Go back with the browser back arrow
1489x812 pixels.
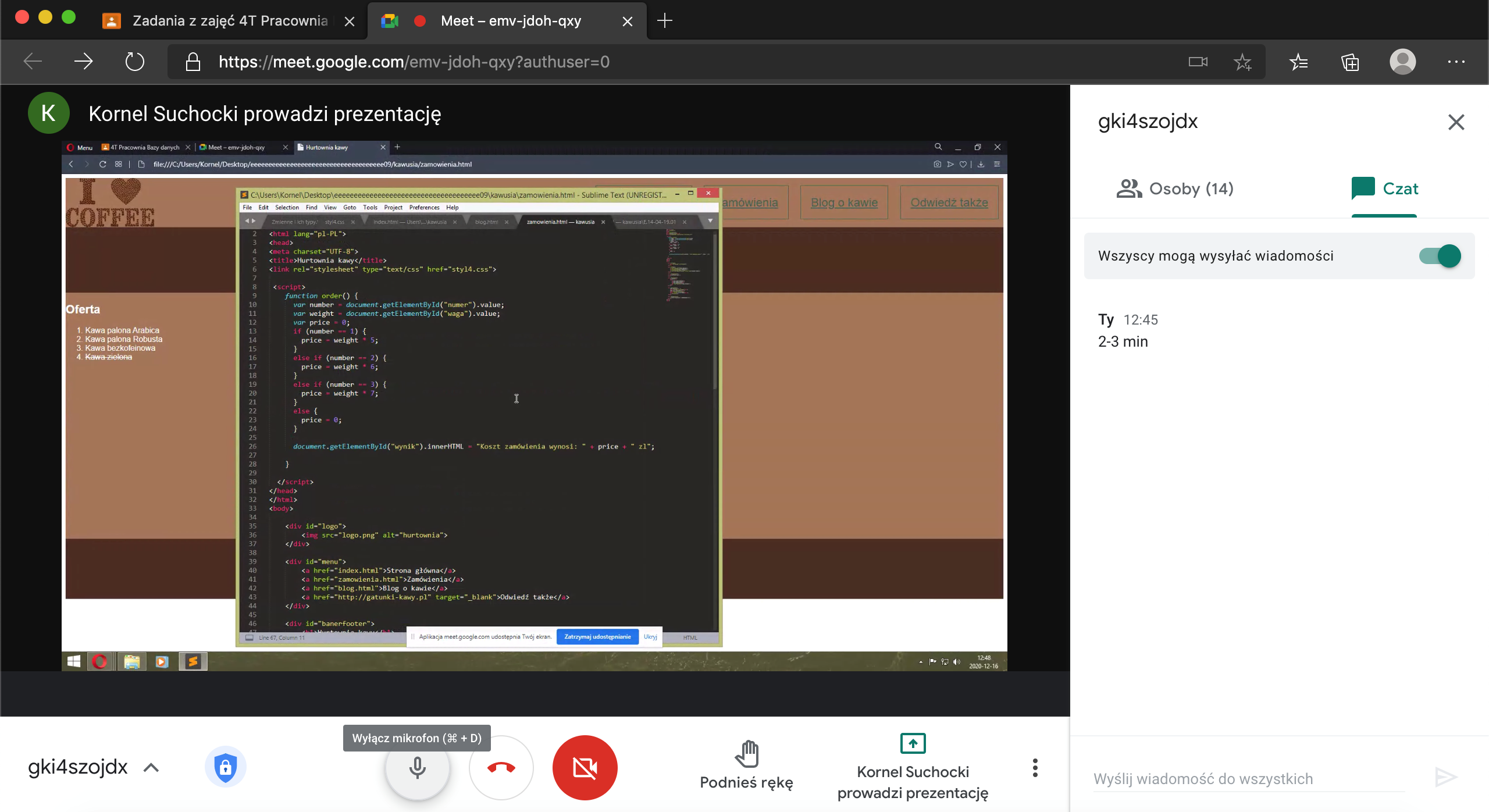coord(33,62)
